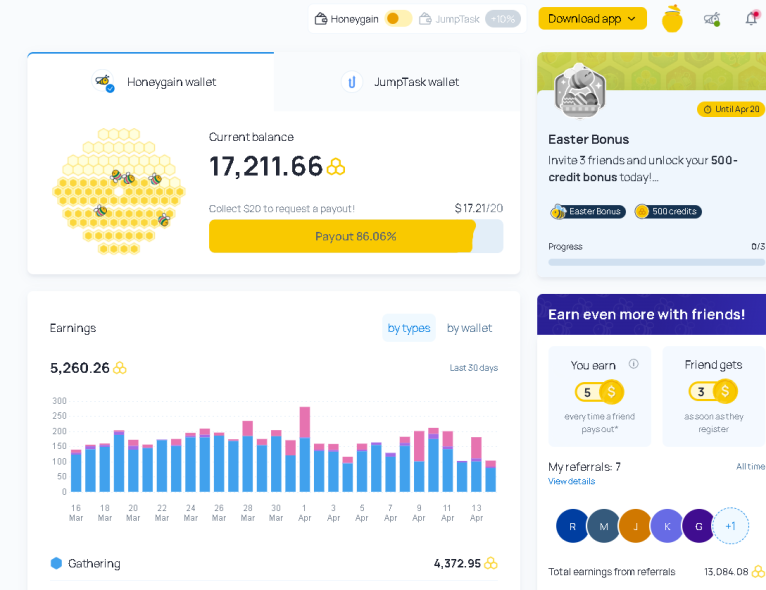Image resolution: width=766 pixels, height=590 pixels.
Task: Click referral avatar J
Action: [x=636, y=526]
